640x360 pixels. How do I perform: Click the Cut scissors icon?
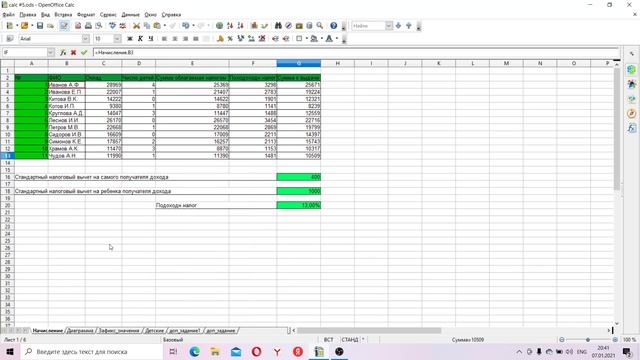pos(136,26)
